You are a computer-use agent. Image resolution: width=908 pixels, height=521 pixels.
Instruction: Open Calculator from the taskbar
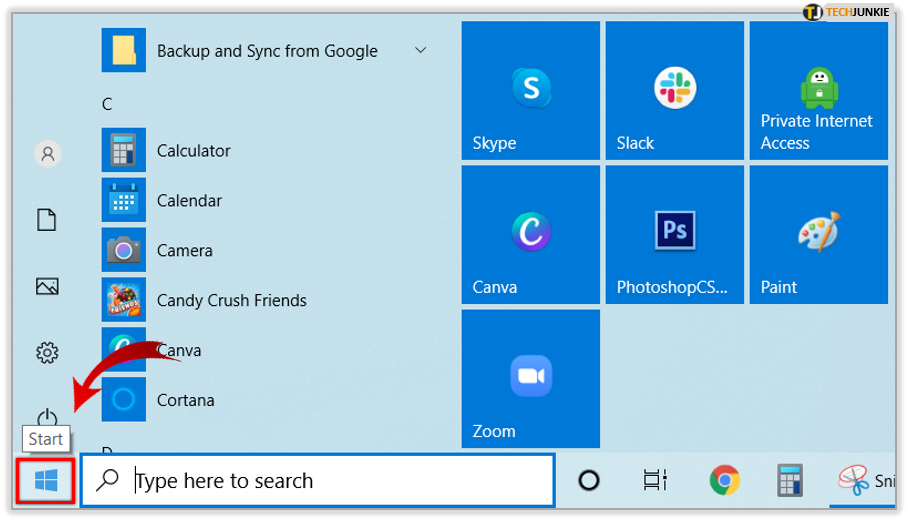coord(790,480)
